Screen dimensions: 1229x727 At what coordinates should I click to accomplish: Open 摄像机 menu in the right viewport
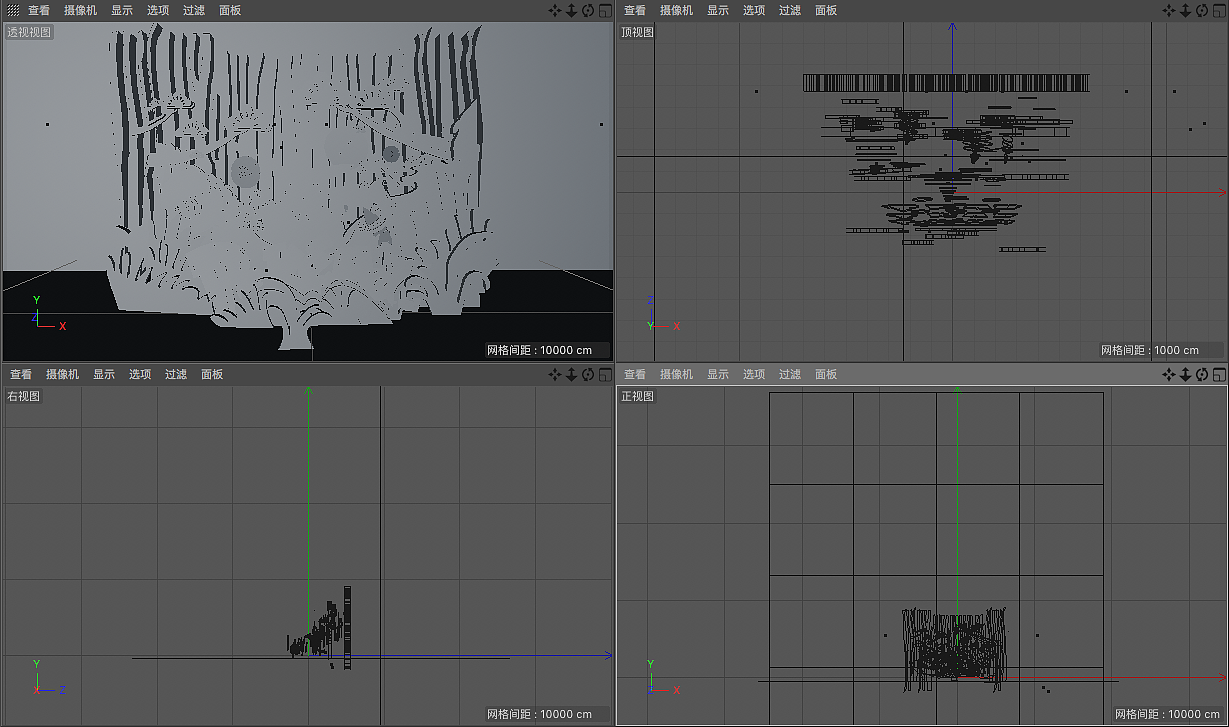coord(63,375)
